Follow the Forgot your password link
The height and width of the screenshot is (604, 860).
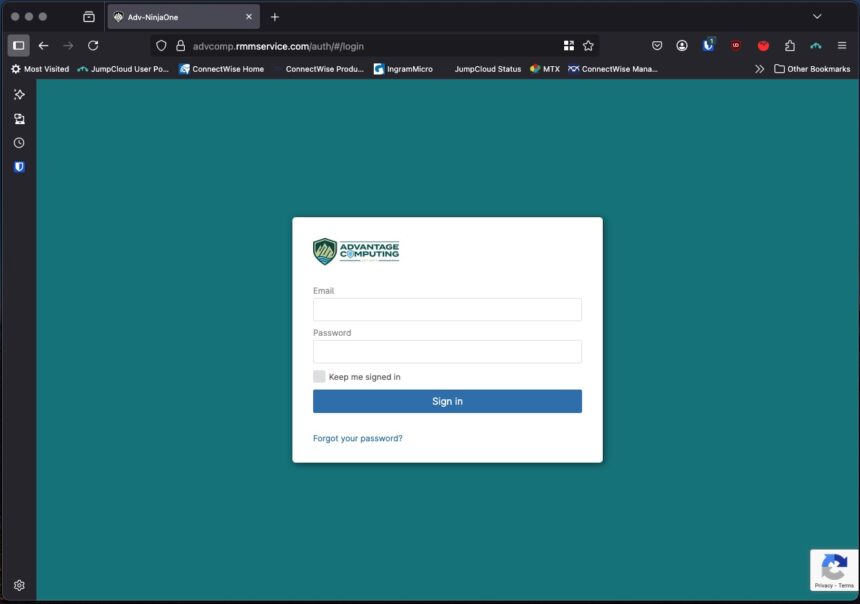[358, 438]
